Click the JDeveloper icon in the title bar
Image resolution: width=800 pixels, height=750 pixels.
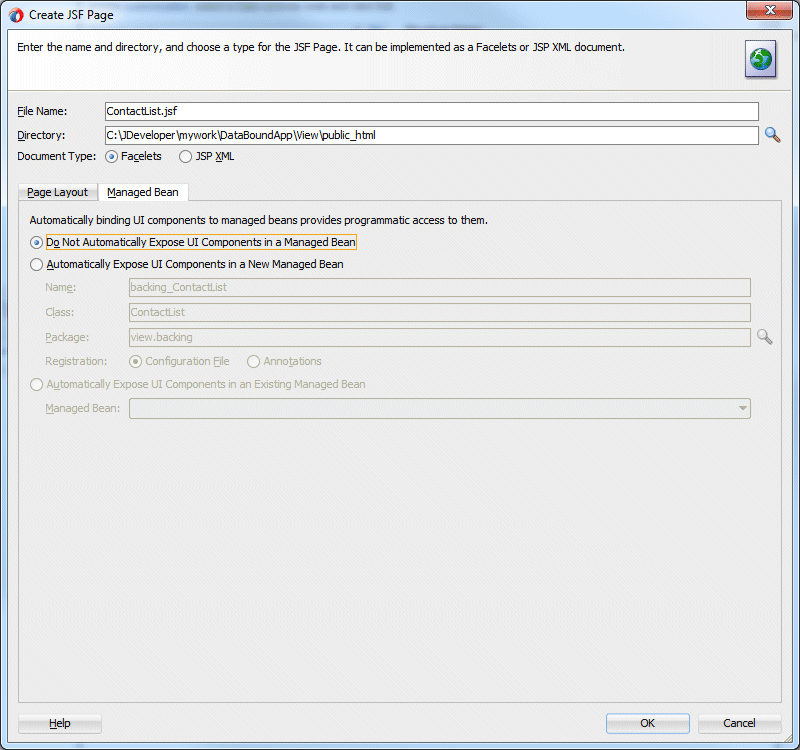(x=16, y=15)
